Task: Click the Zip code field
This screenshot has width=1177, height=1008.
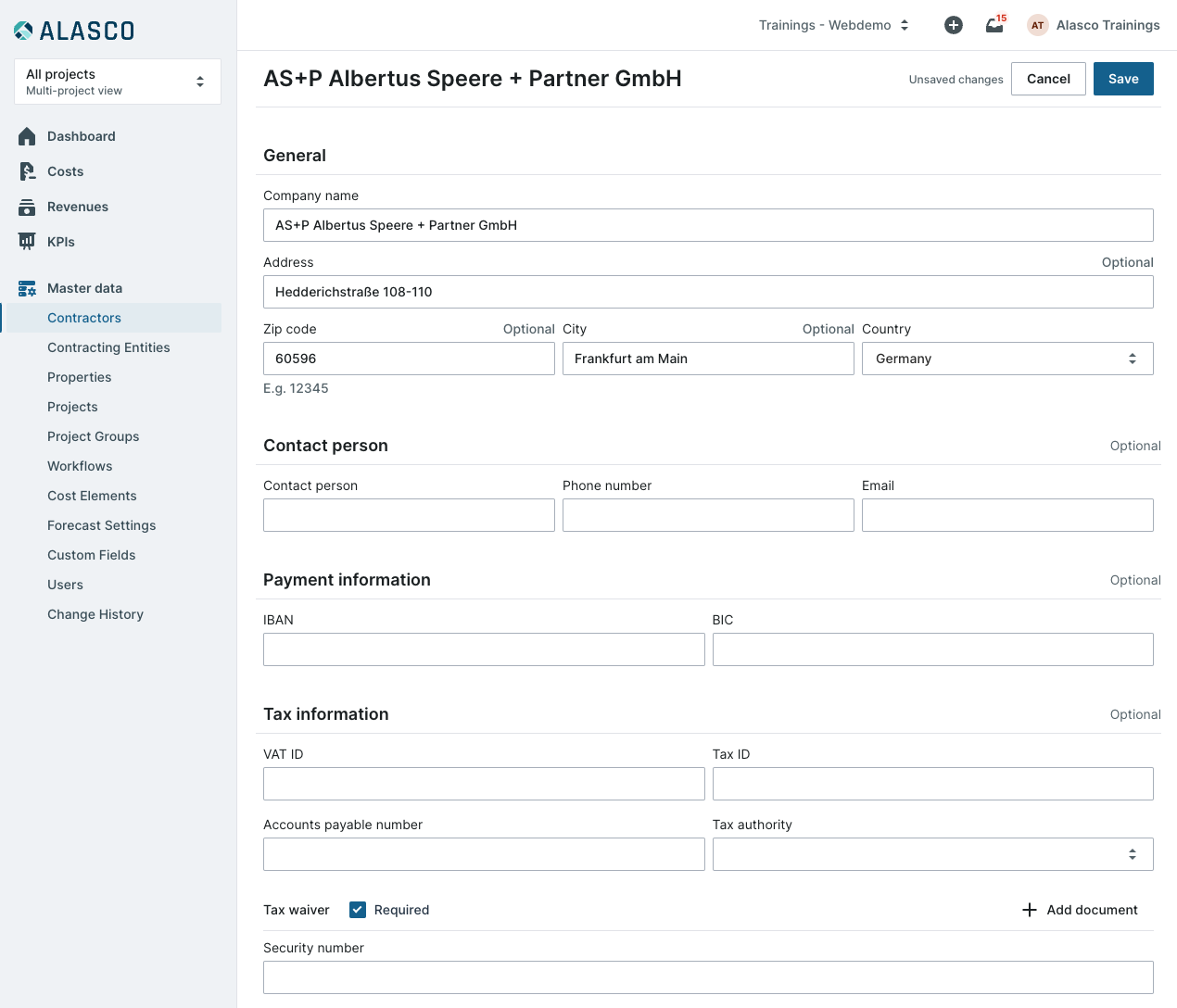Action: tap(409, 359)
